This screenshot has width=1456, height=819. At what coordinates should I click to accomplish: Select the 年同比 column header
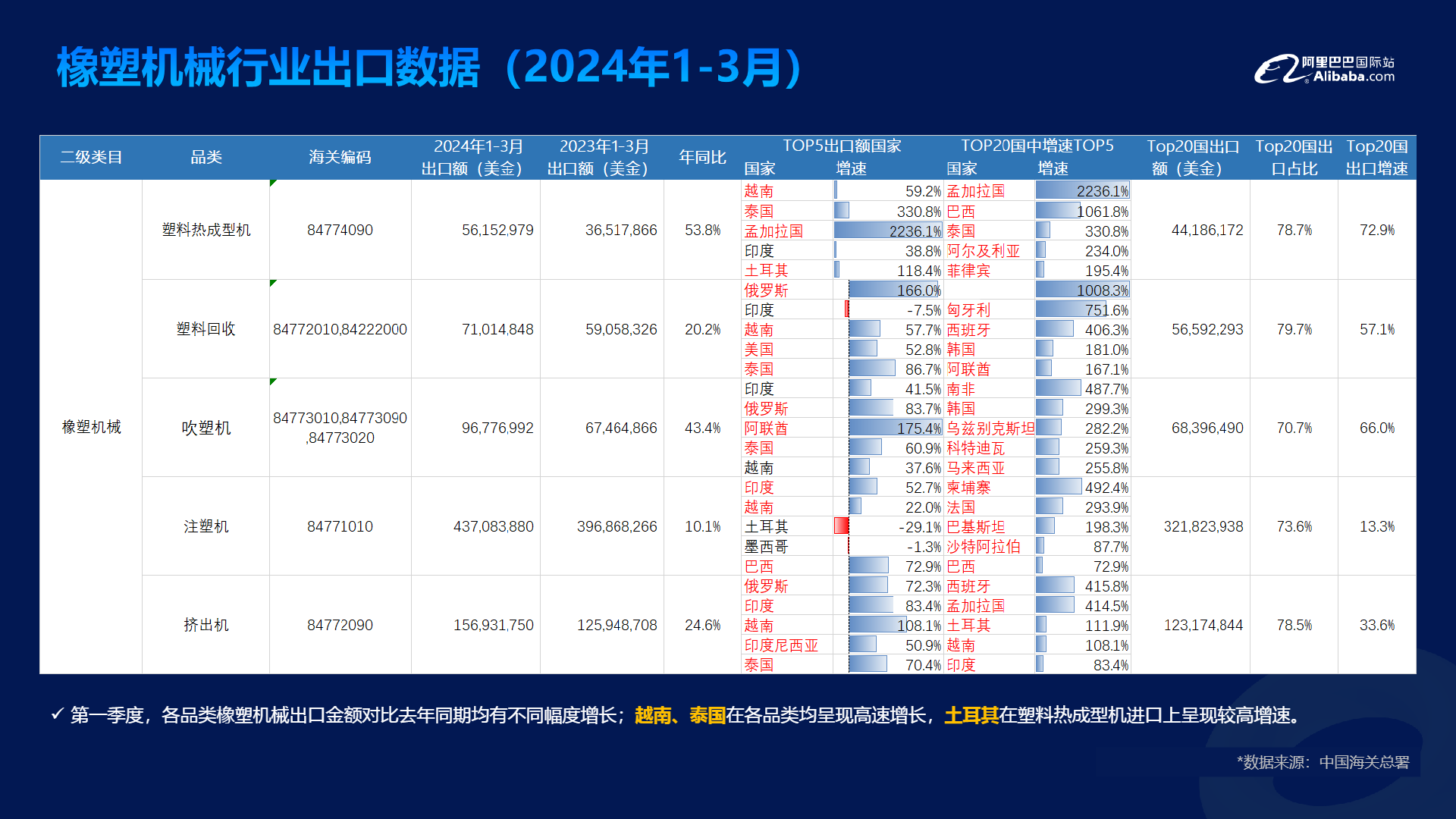coord(702,157)
